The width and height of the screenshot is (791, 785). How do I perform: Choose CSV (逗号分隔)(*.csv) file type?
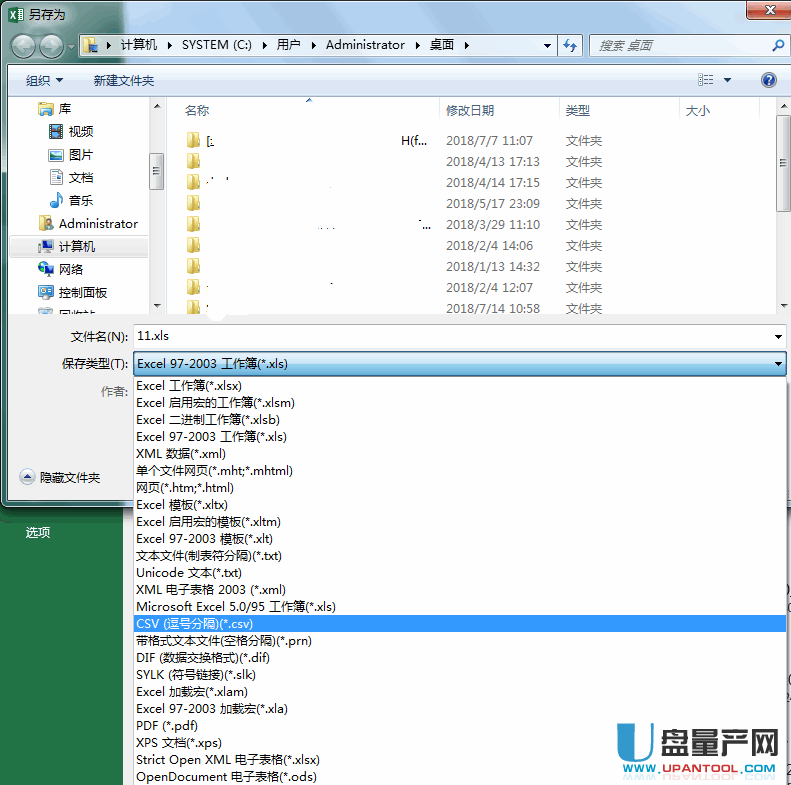pyautogui.click(x=195, y=623)
